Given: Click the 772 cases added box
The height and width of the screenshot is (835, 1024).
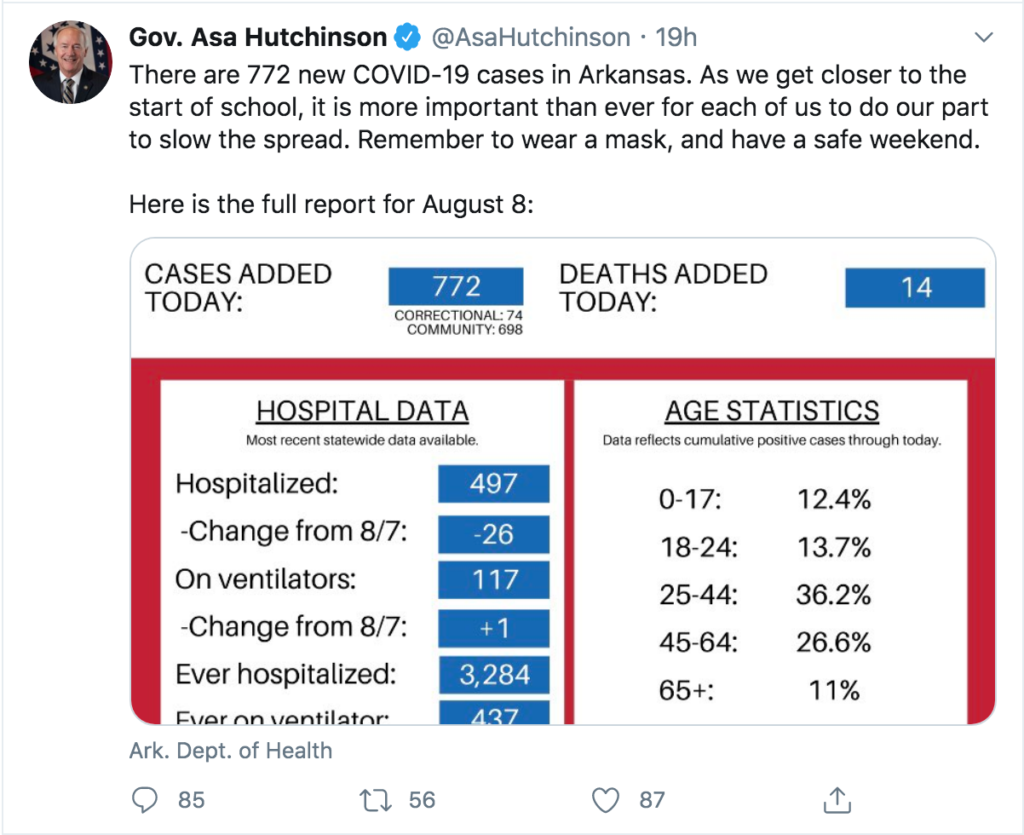Looking at the screenshot, I should 456,286.
